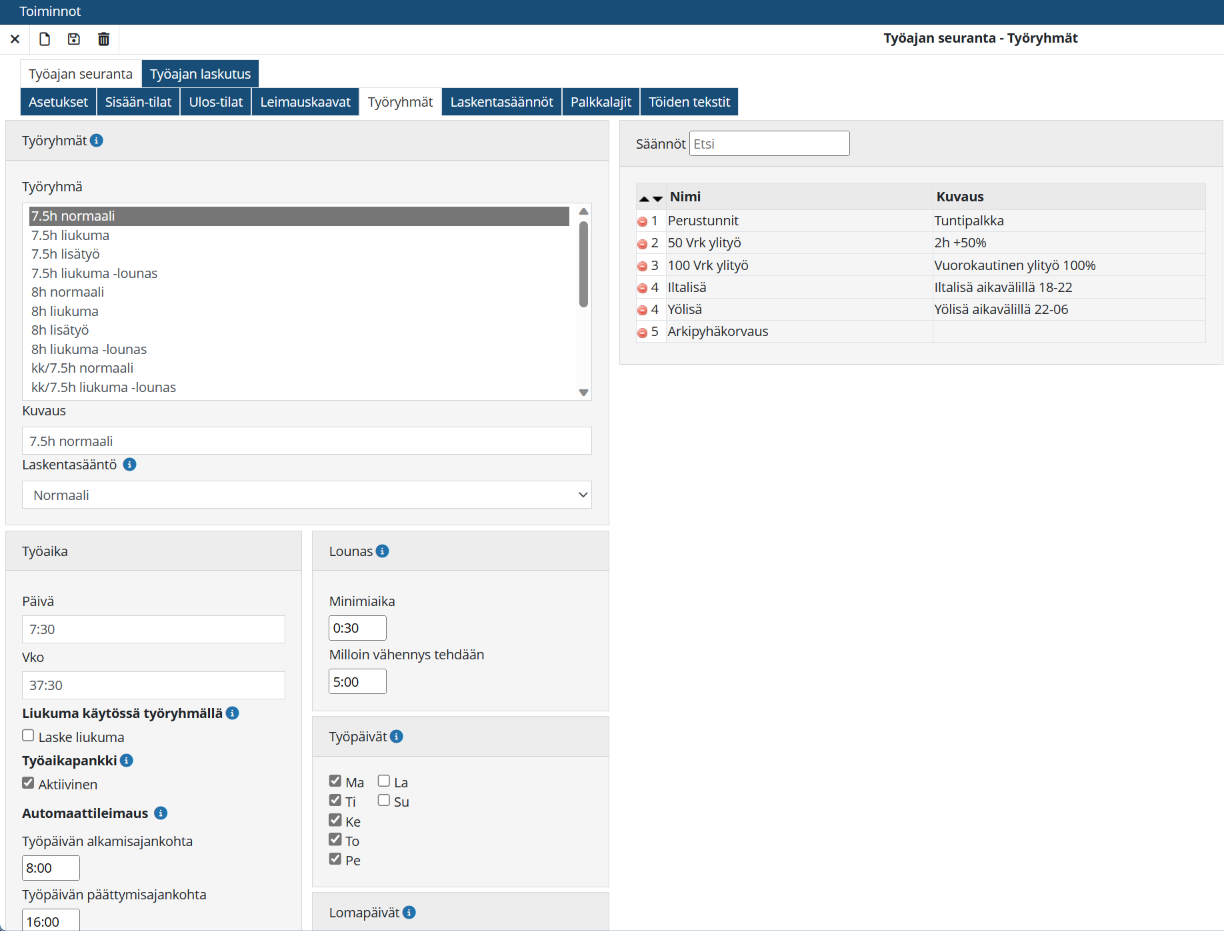
Task: Open the Työajan laskutus tab
Action: (200, 74)
